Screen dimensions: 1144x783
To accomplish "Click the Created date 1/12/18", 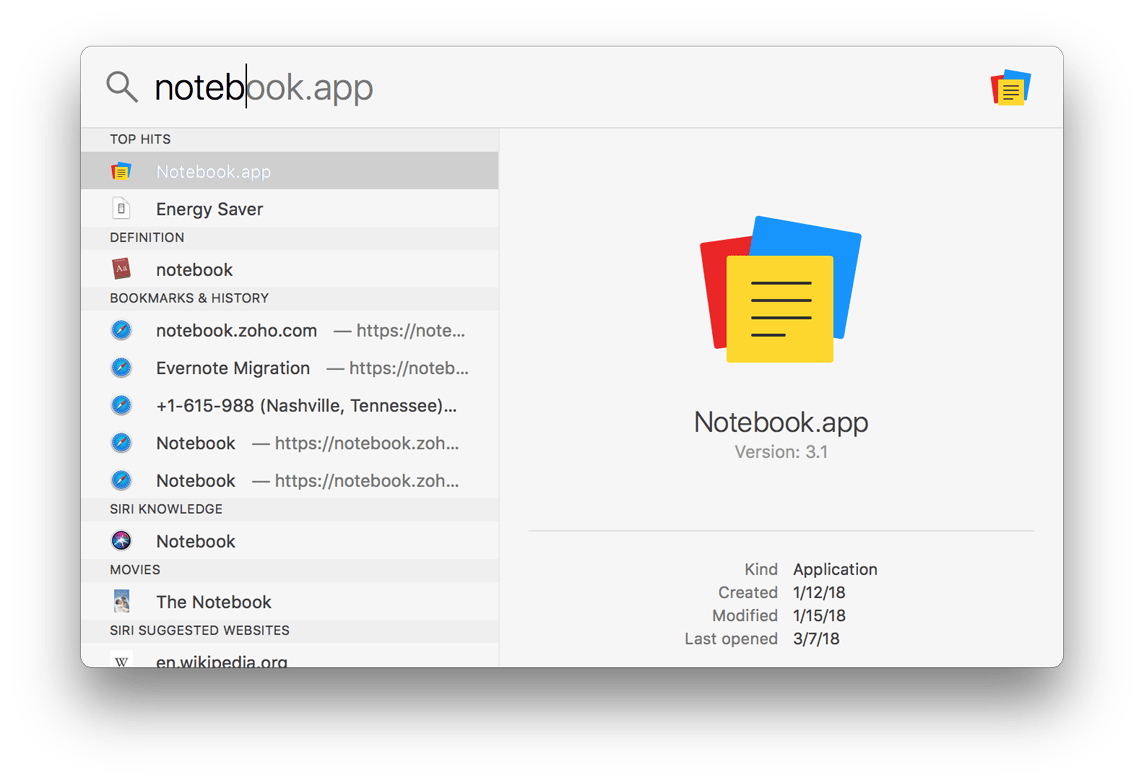I will tap(819, 593).
